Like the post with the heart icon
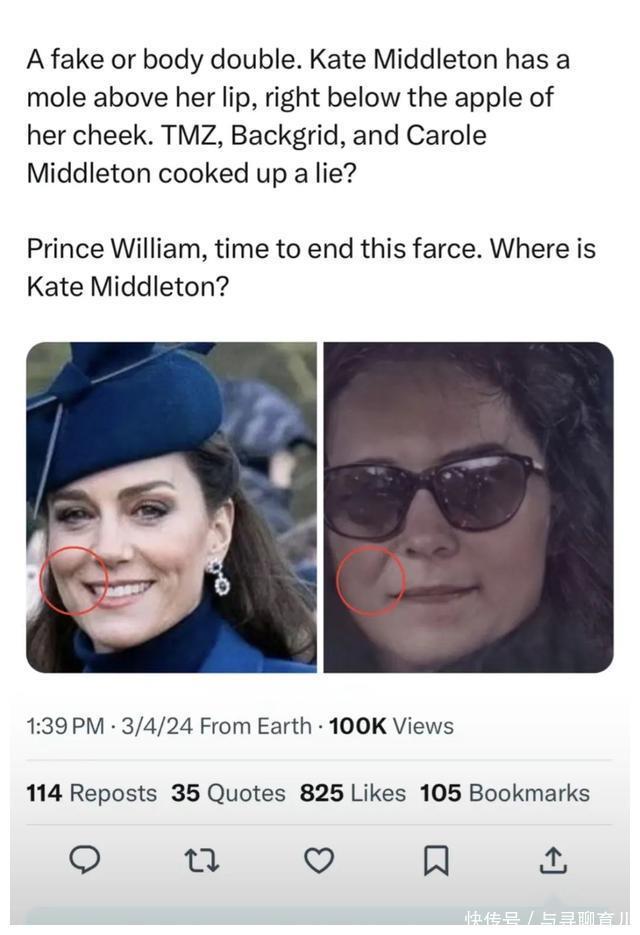This screenshot has width=640, height=935. (319, 860)
